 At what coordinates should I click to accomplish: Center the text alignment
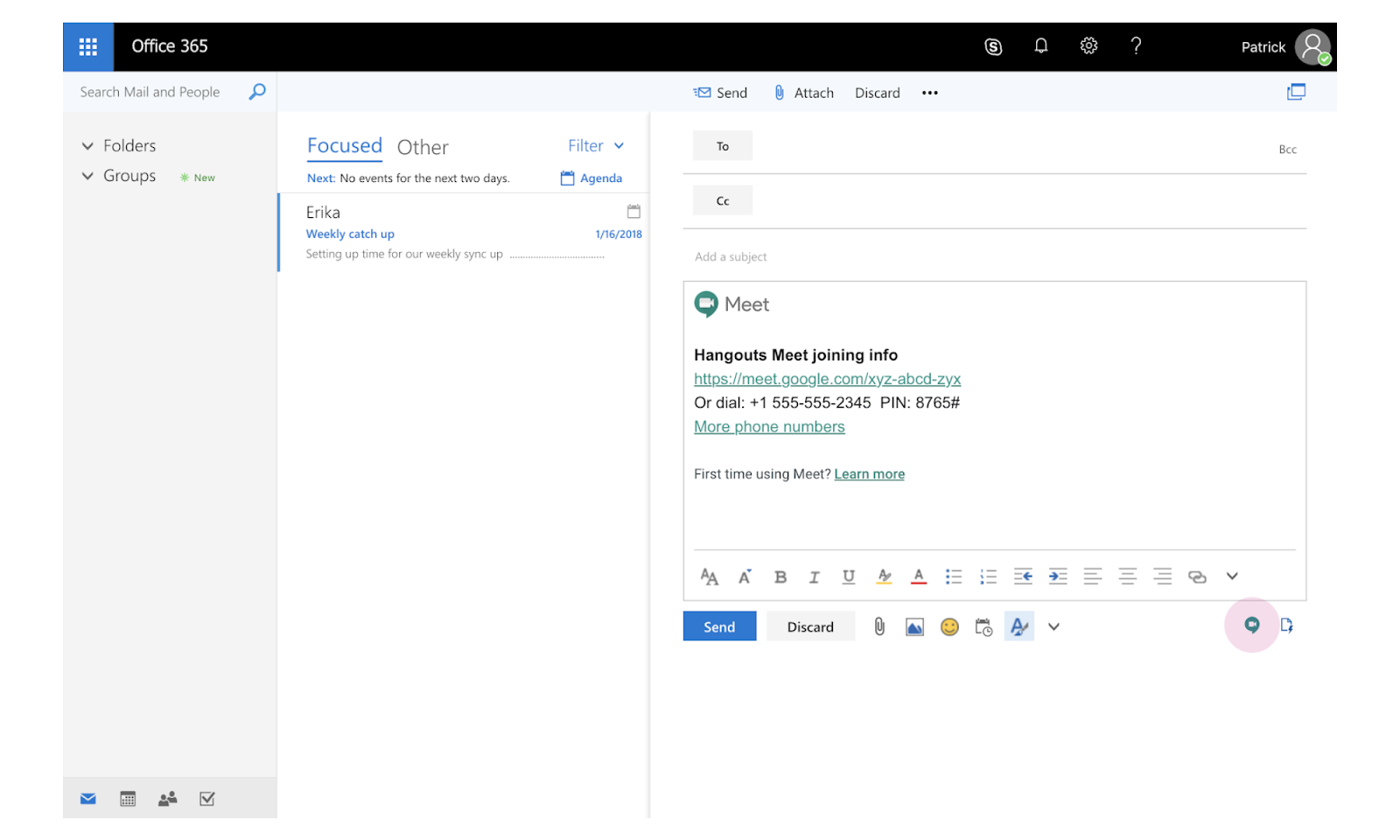(1128, 576)
